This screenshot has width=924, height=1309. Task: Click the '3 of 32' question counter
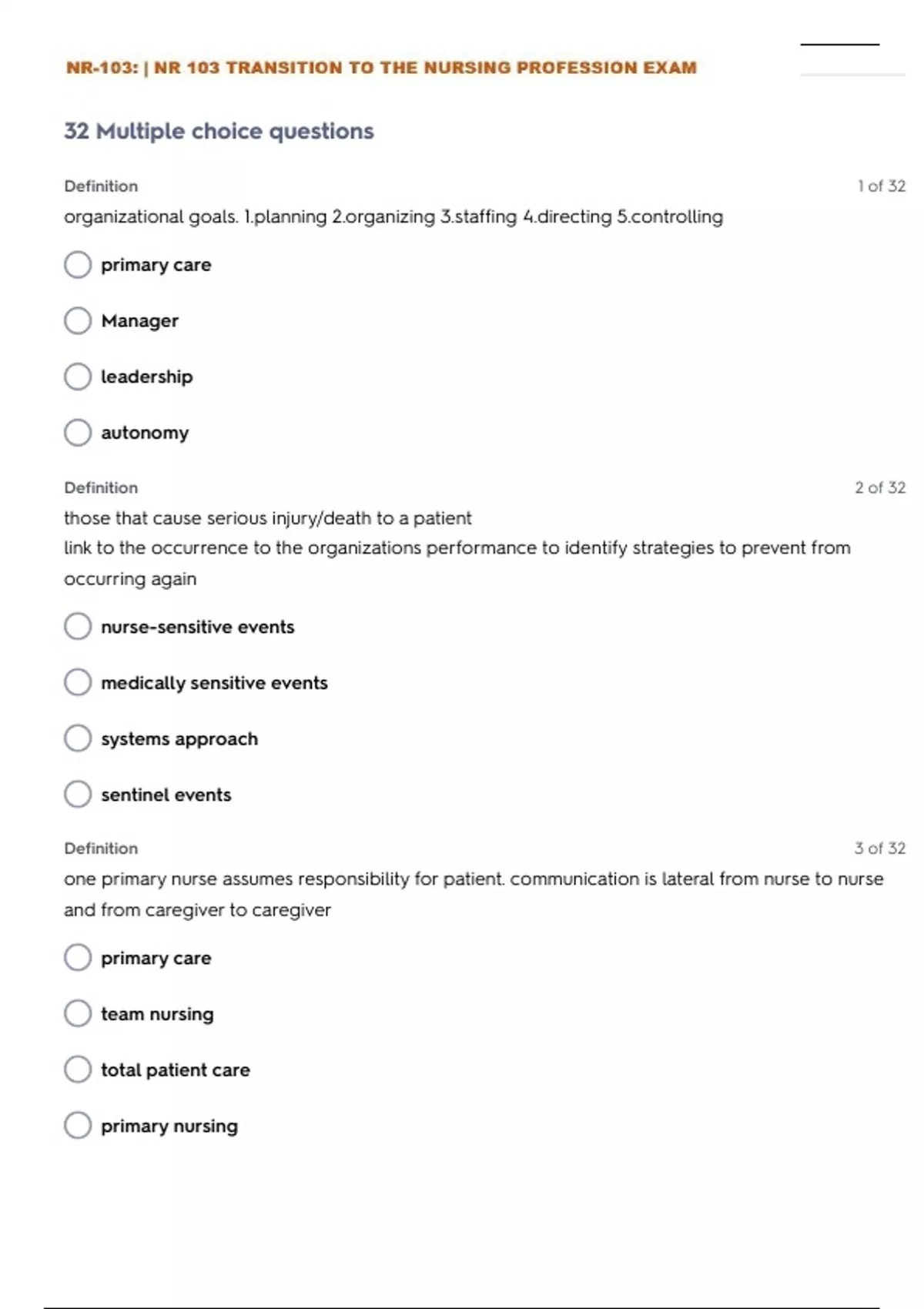(879, 849)
